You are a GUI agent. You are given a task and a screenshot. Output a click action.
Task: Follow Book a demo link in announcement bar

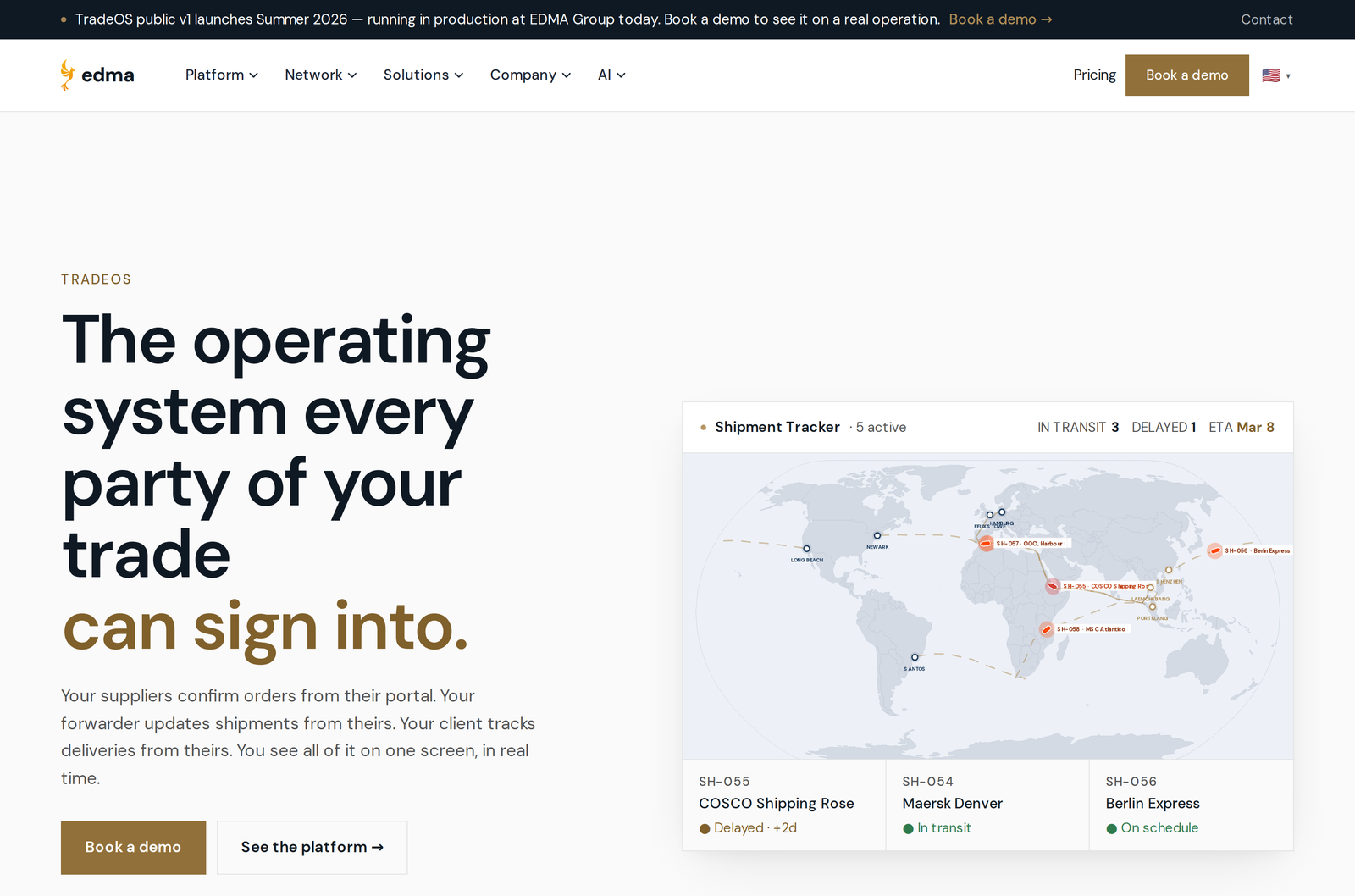coord(1000,19)
